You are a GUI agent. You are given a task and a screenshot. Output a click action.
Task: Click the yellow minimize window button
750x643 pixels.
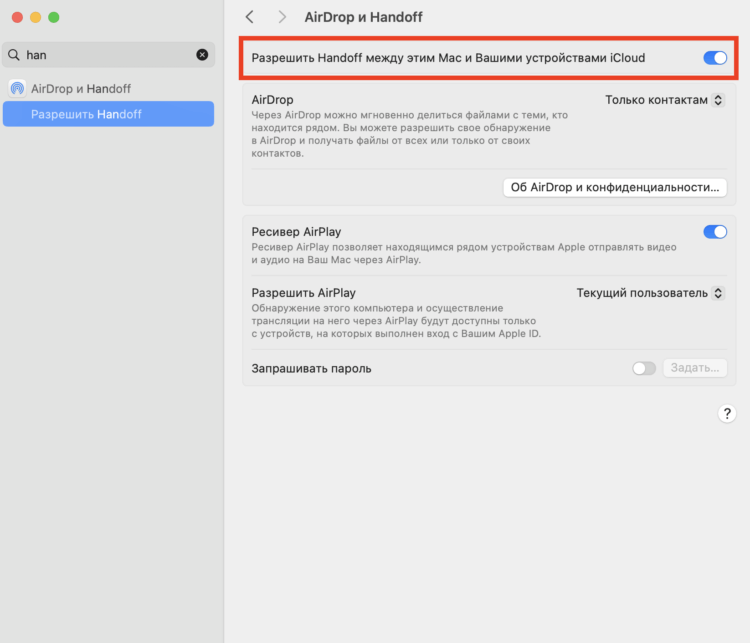pyautogui.click(x=35, y=17)
